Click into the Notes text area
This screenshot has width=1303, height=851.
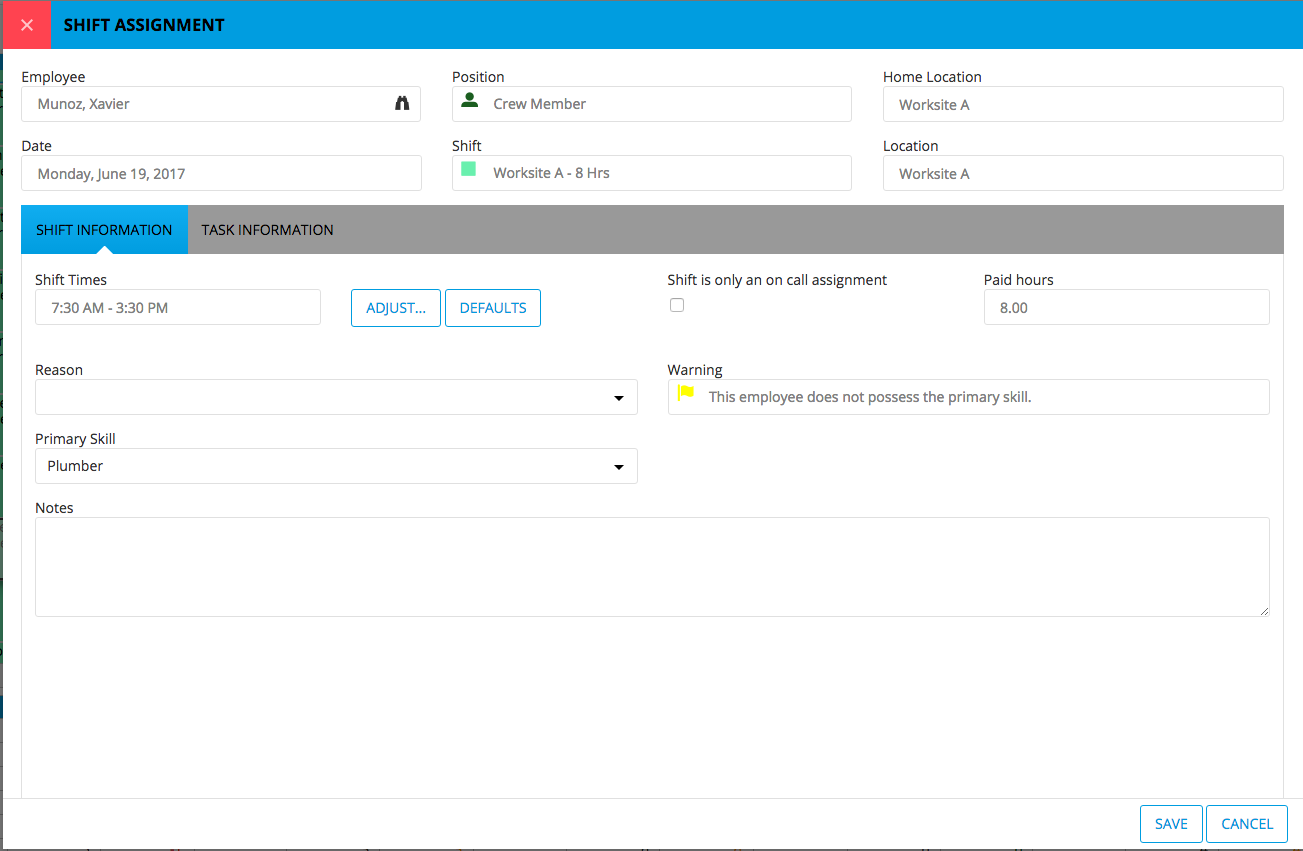(x=652, y=567)
